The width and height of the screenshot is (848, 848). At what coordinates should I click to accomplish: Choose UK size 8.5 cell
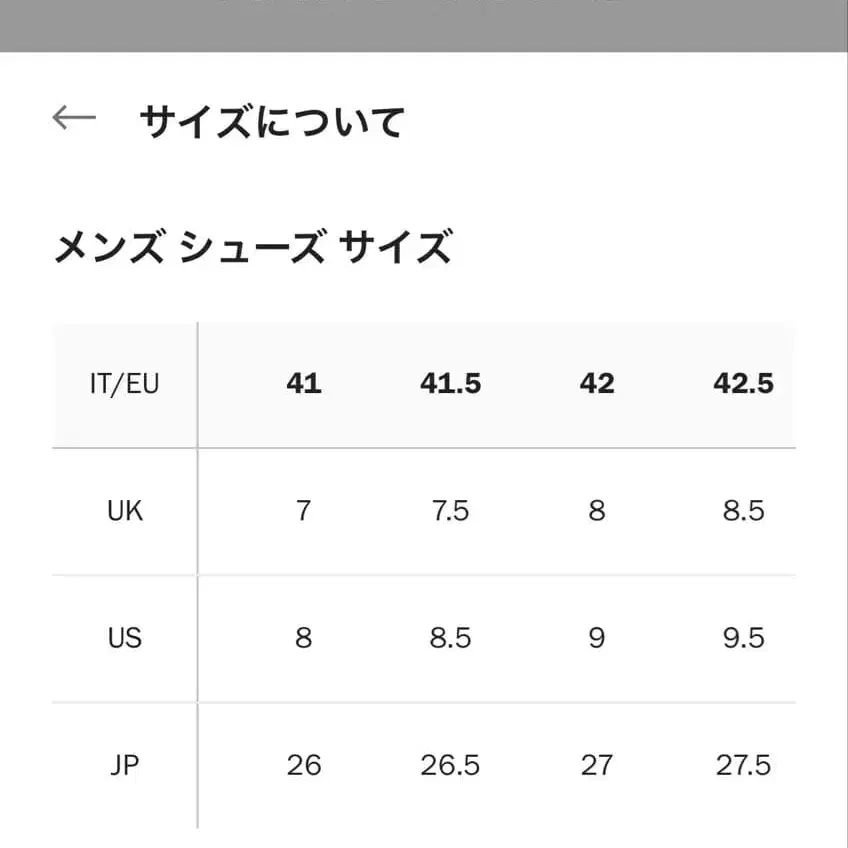[743, 510]
